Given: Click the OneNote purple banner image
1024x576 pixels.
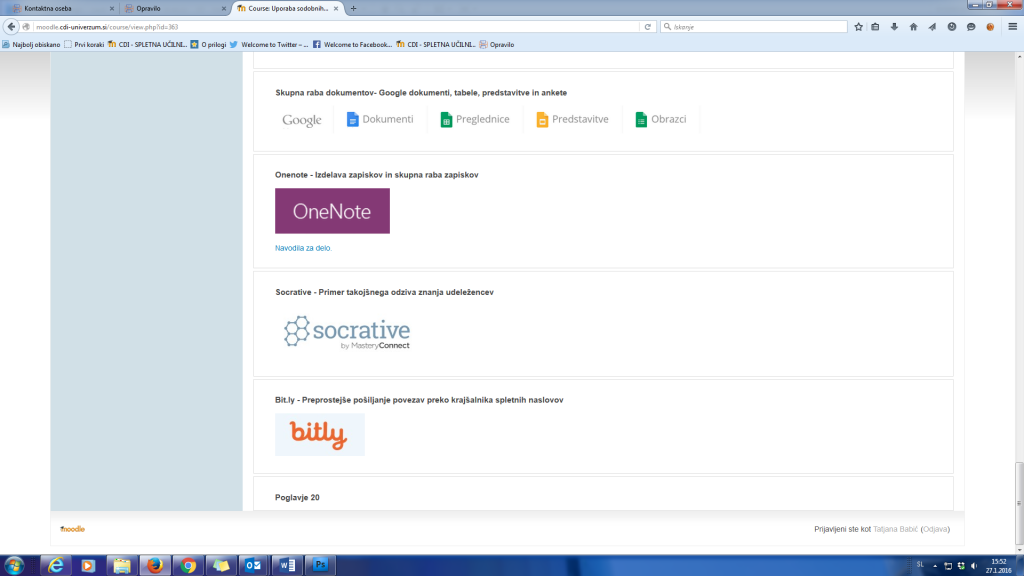Looking at the screenshot, I should click(x=332, y=211).
